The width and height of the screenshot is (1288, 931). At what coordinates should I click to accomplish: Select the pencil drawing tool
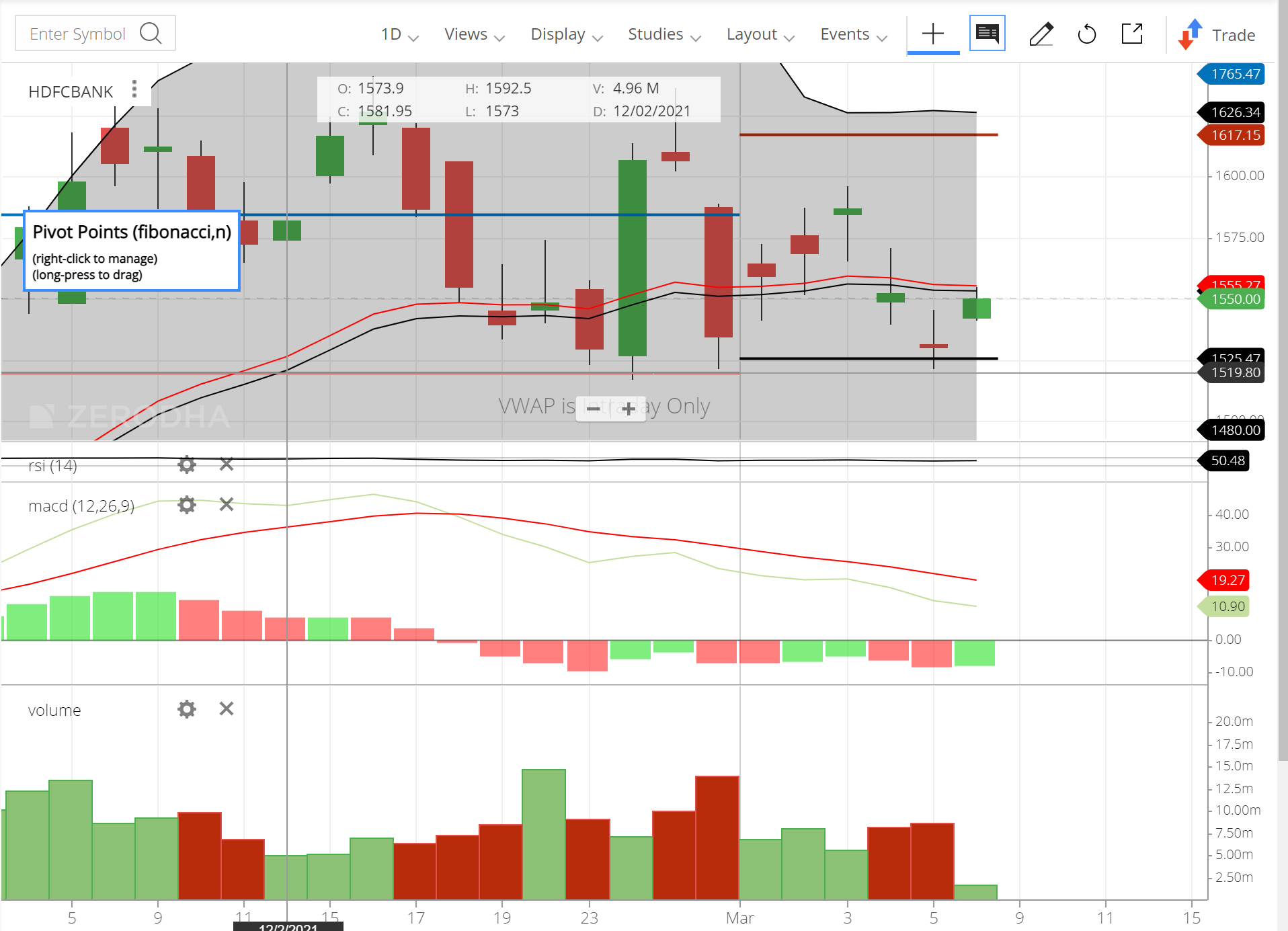(1041, 34)
